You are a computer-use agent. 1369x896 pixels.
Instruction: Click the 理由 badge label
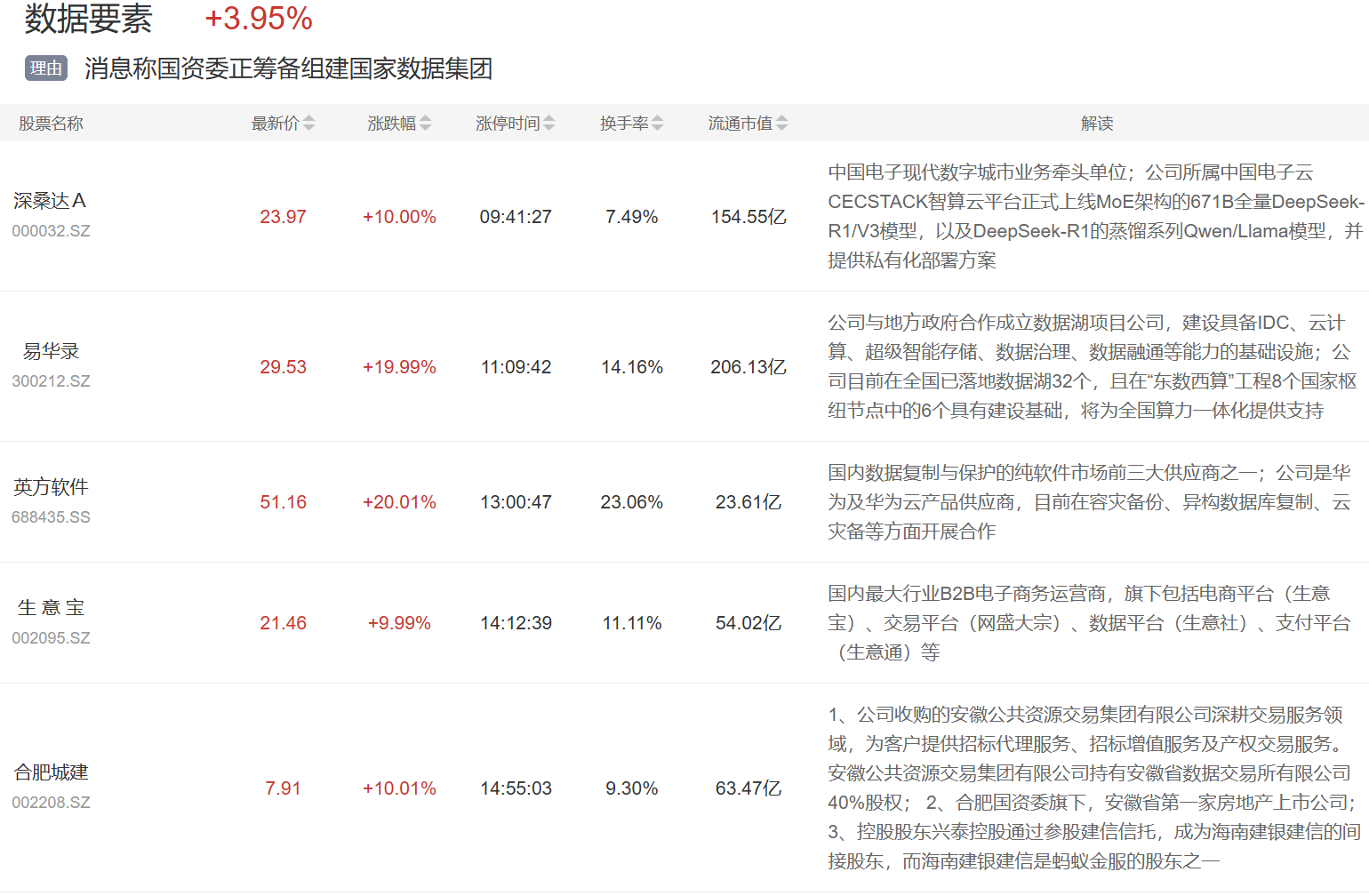click(x=46, y=68)
